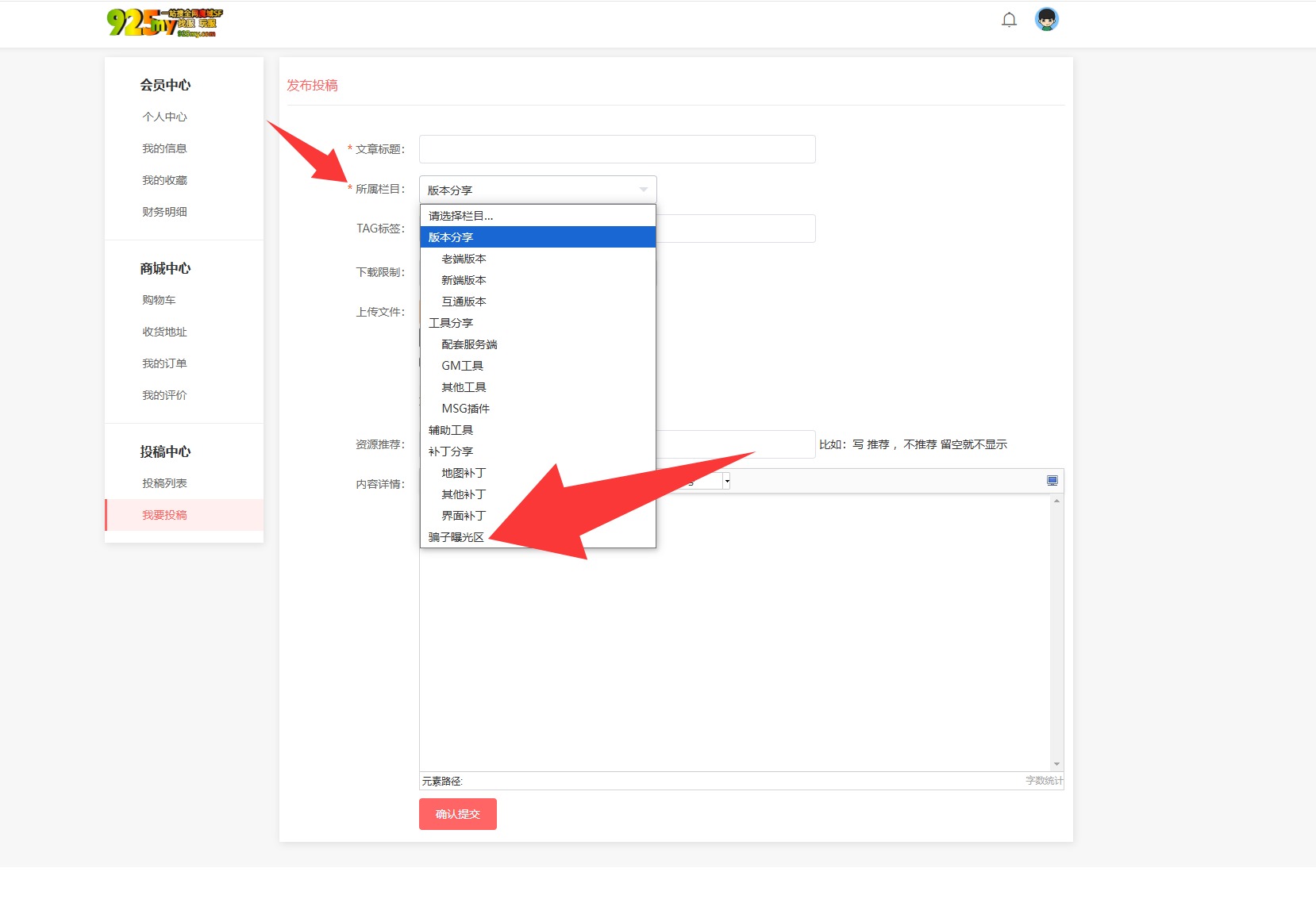Go to 个人中心 in the sidebar
The height and width of the screenshot is (899, 1316).
(x=164, y=117)
